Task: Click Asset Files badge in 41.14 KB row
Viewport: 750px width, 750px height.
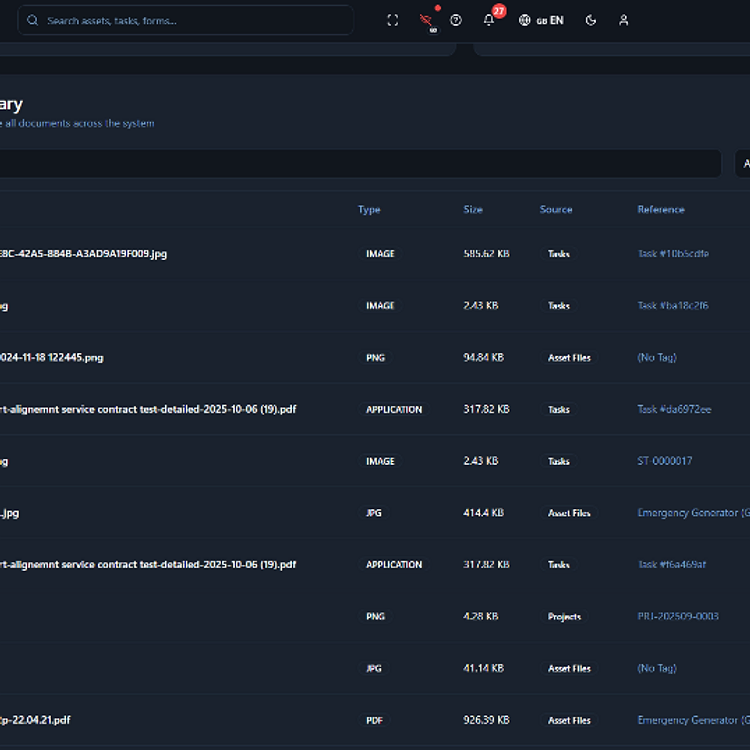Action: 569,668
